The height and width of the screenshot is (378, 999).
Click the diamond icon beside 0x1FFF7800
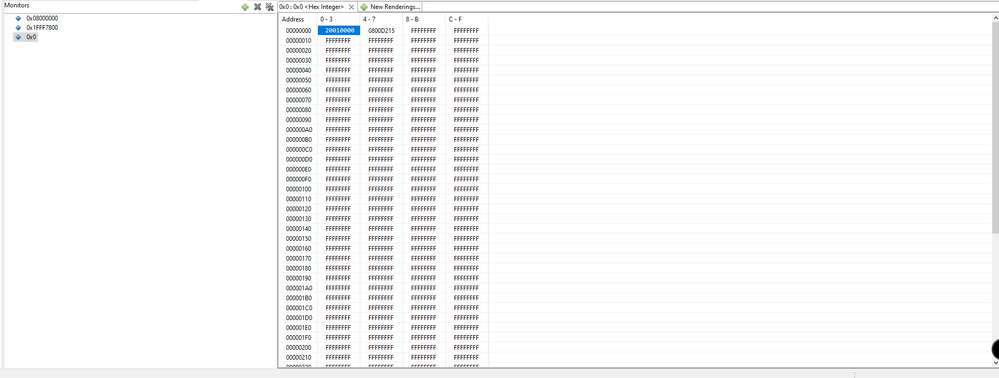18,27
